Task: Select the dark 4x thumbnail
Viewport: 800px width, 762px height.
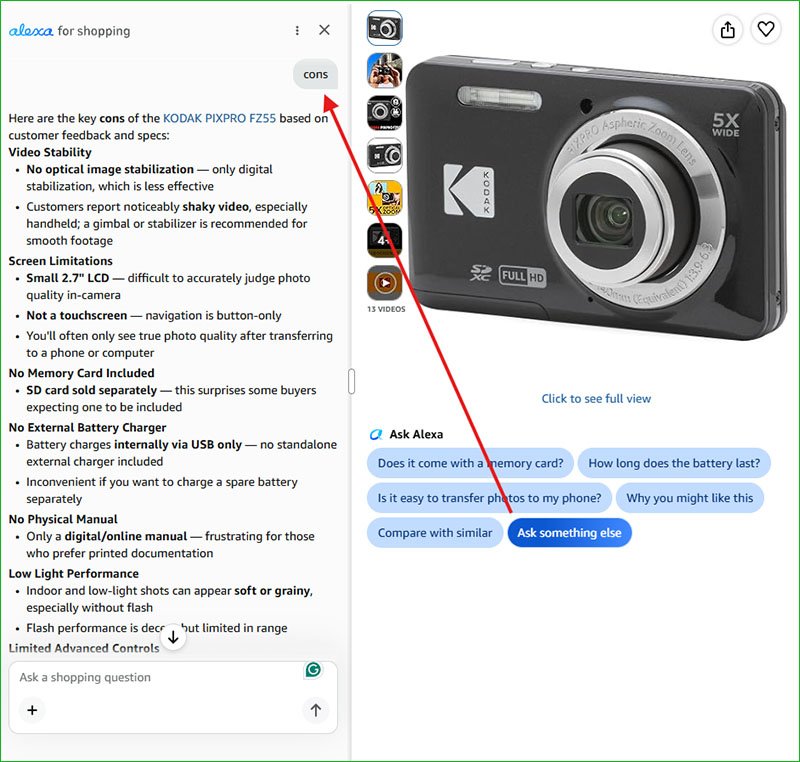Action: 385,240
